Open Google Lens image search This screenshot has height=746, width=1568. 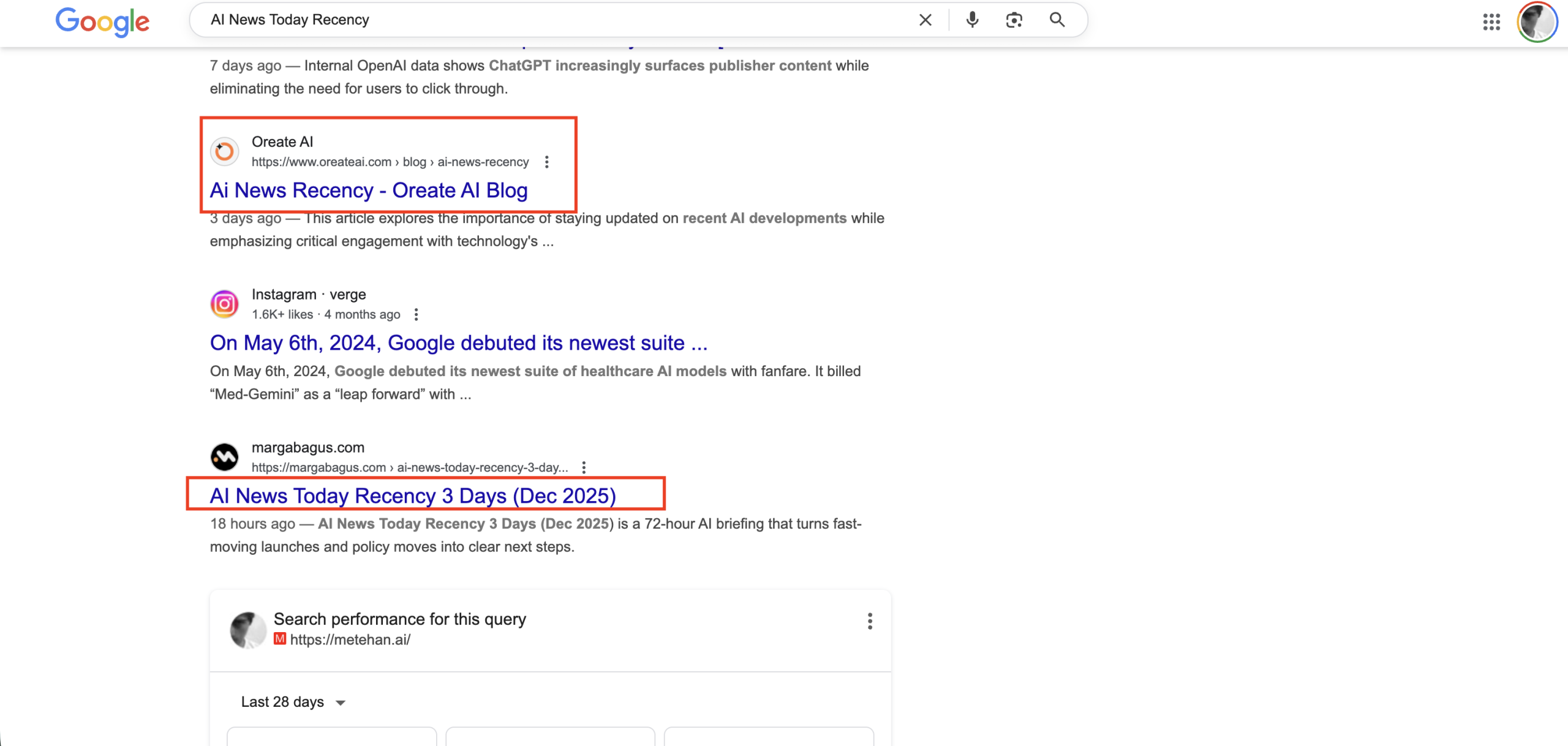1014,20
